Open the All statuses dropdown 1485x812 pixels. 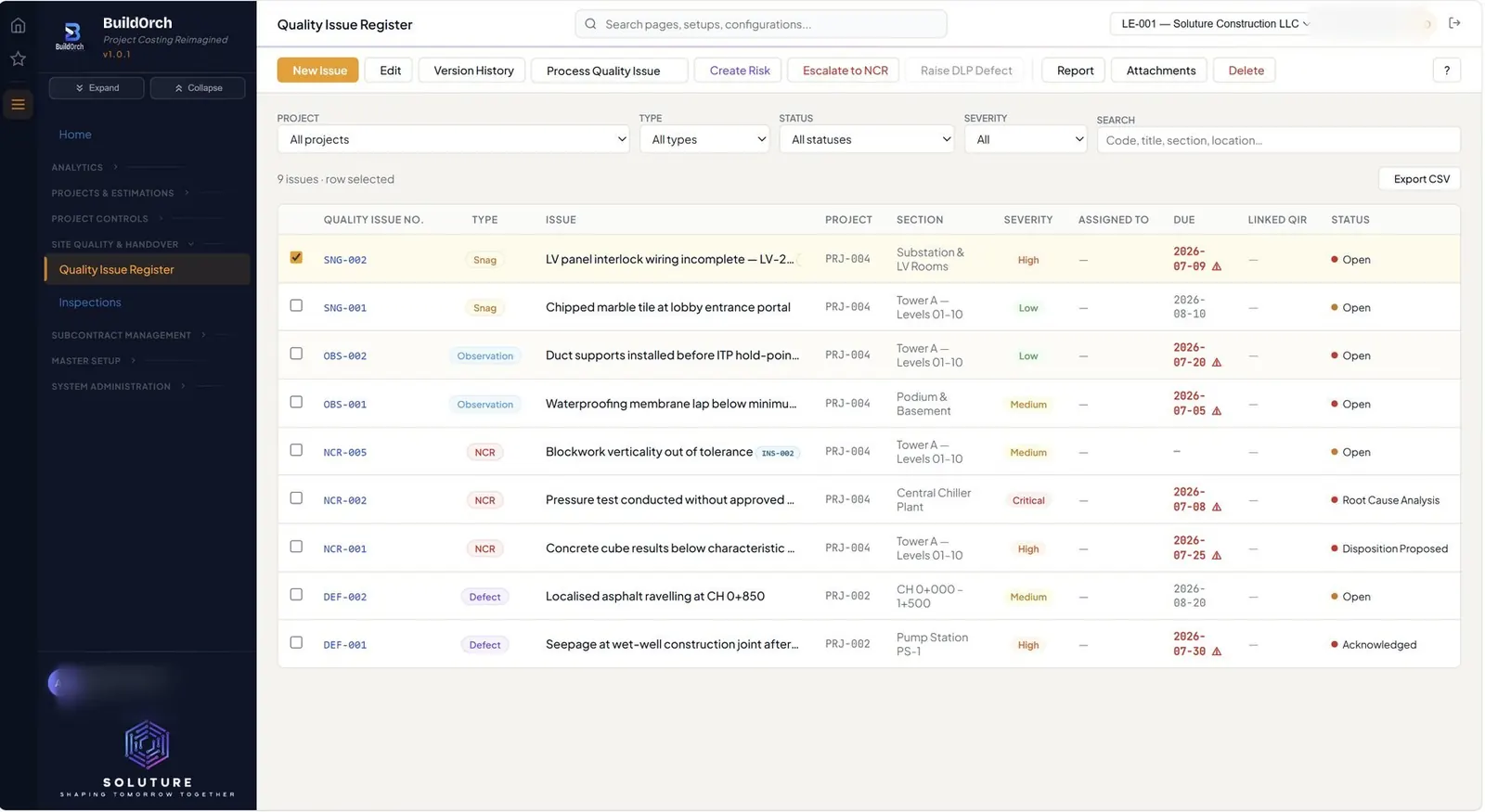(x=866, y=139)
